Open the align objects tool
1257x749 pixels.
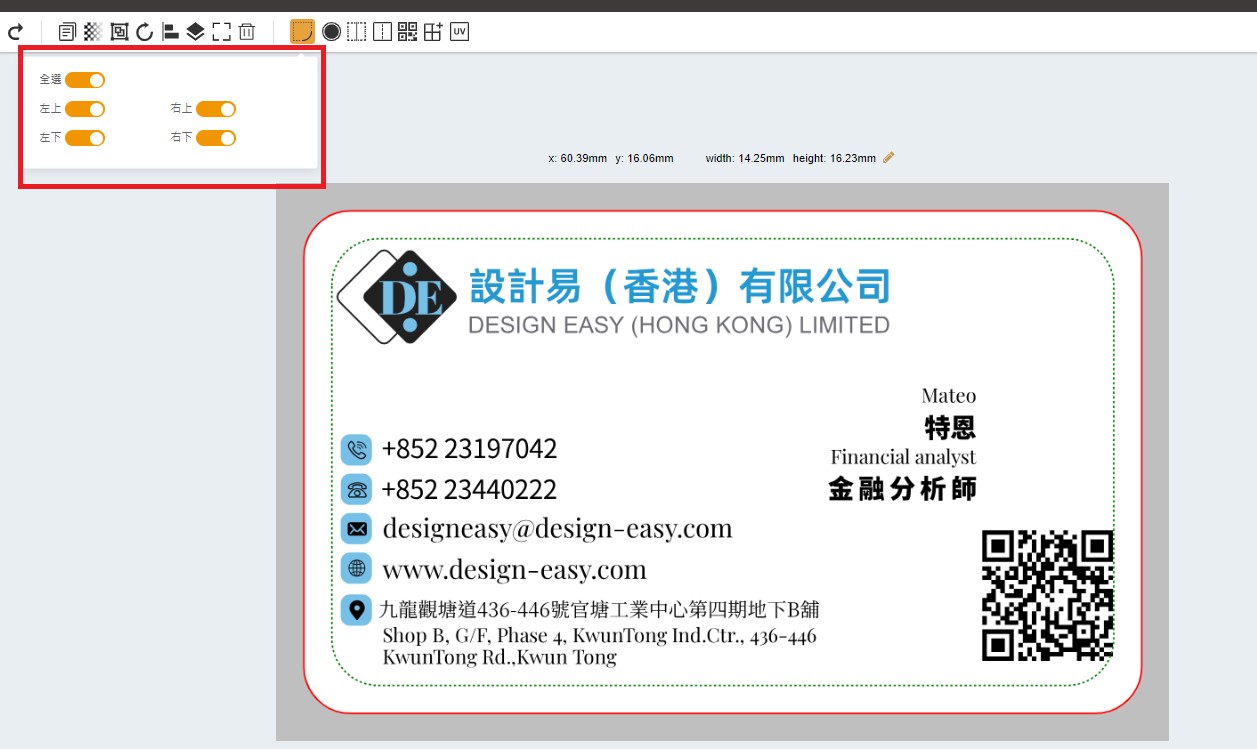pyautogui.click(x=170, y=32)
